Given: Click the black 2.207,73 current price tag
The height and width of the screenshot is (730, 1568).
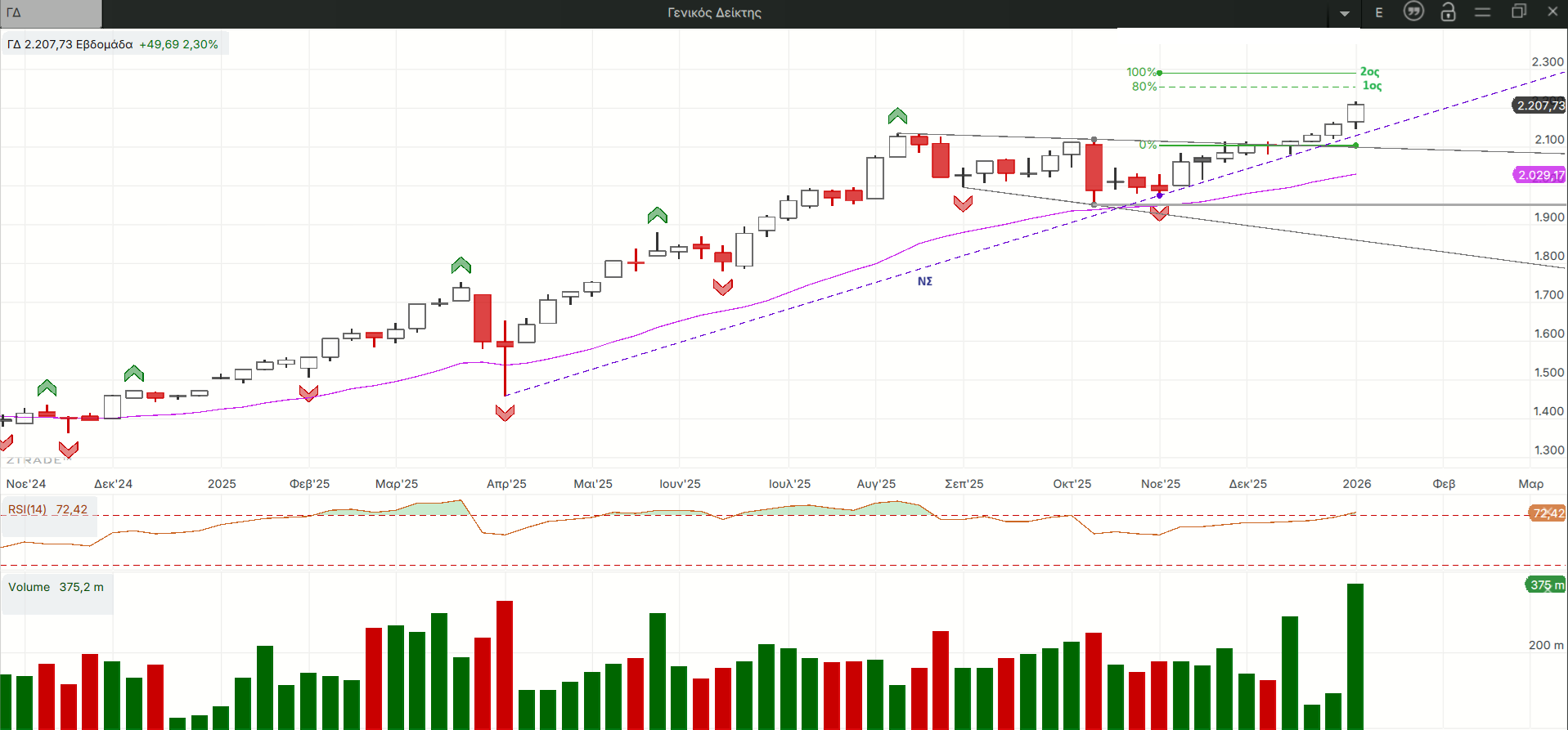Looking at the screenshot, I should click(1539, 105).
